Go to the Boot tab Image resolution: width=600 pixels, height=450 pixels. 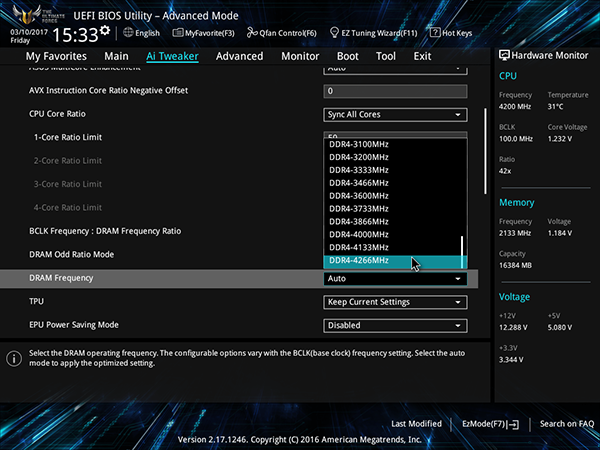tap(347, 56)
